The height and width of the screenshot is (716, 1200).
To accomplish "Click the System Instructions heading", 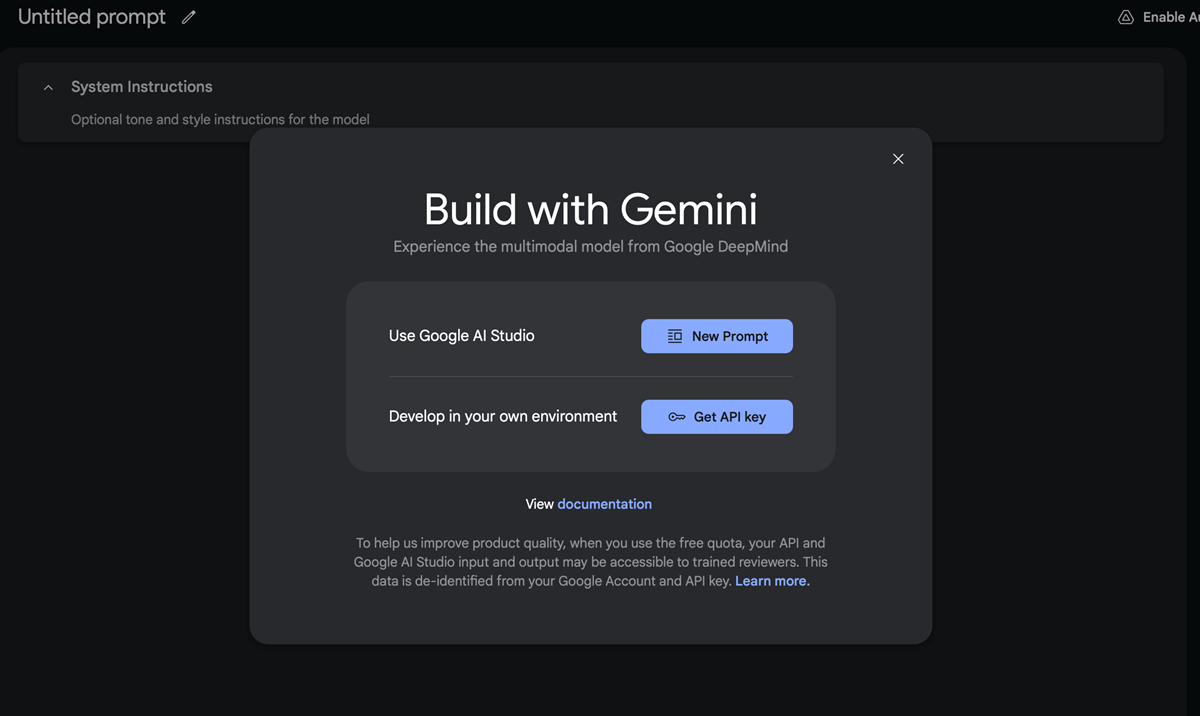I will 142,87.
